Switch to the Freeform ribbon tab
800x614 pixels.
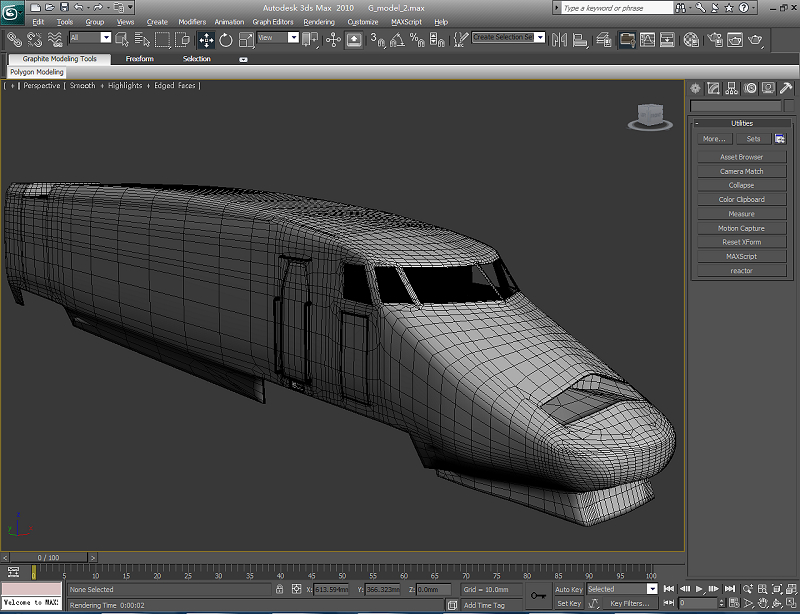(140, 59)
